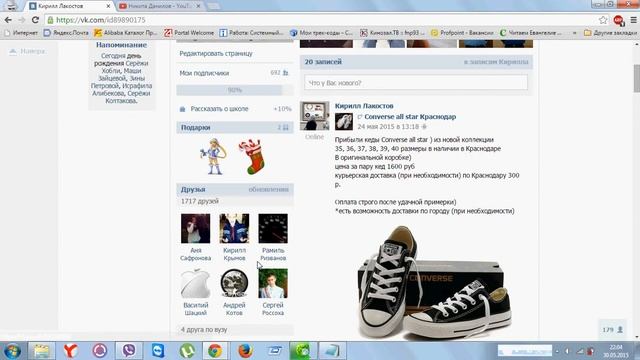Click the page vertical scrollbar thumb
The height and width of the screenshot is (360, 640).
click(x=637, y=78)
